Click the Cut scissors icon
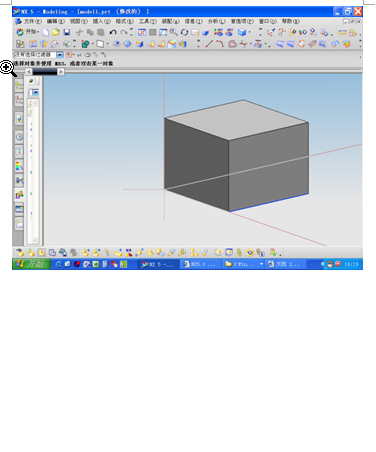 [x=79, y=32]
